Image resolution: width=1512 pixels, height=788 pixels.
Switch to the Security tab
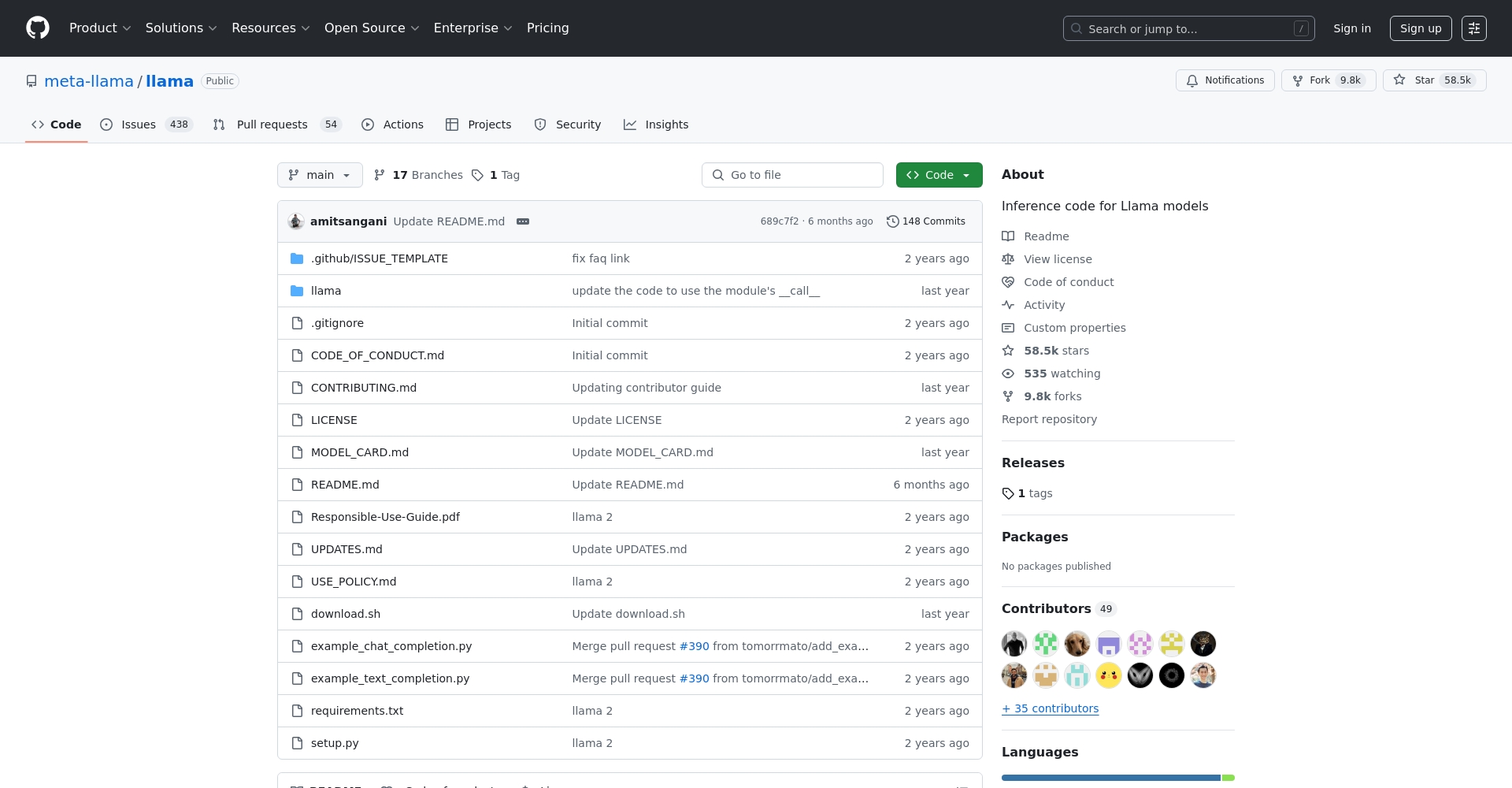point(567,125)
